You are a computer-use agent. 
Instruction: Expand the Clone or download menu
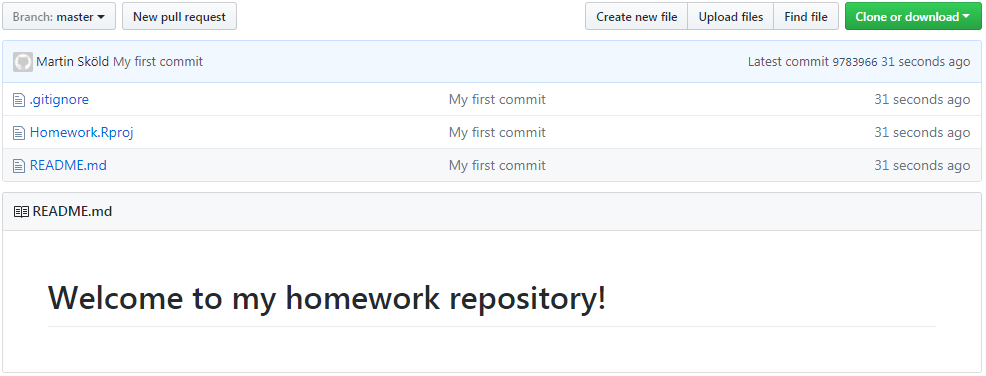coord(913,16)
